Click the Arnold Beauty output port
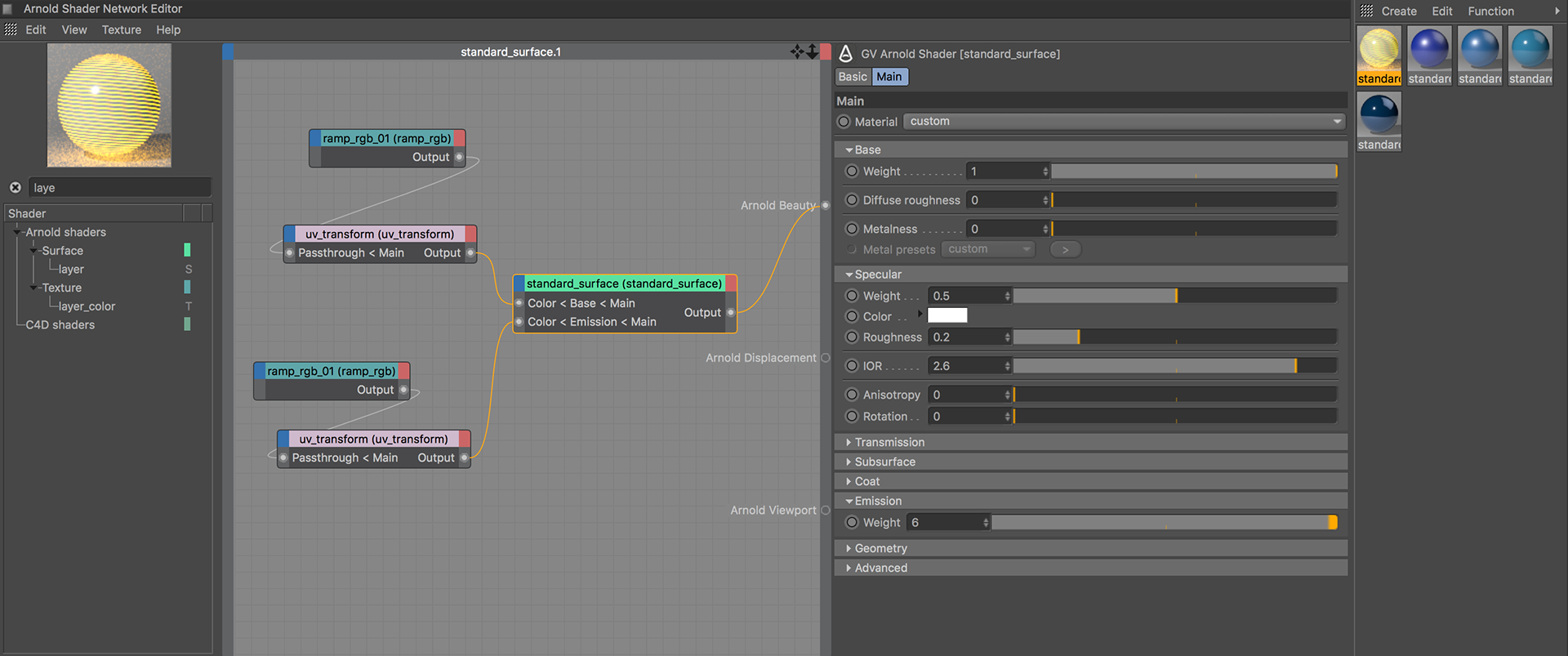The height and width of the screenshot is (656, 1568). (x=825, y=205)
